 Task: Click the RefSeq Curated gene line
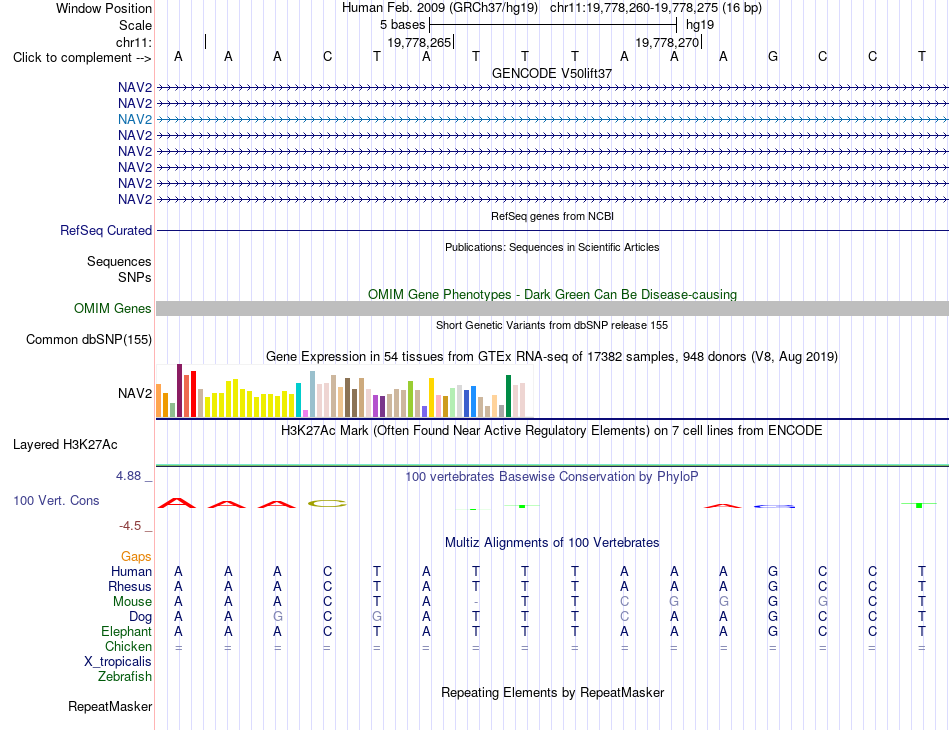coord(552,230)
